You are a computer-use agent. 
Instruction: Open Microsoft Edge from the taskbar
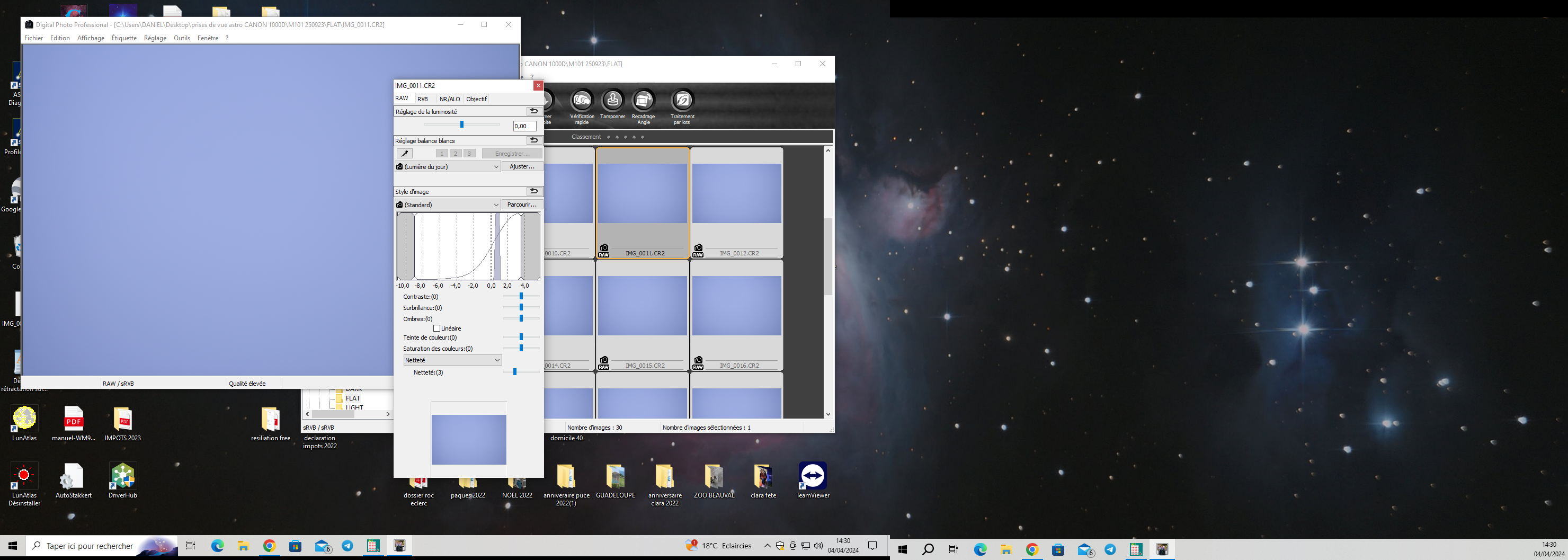(x=218, y=546)
